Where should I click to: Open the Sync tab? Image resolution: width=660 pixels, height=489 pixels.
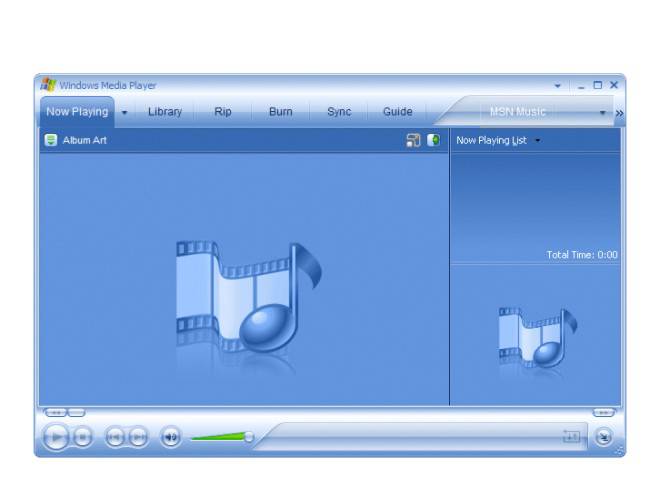(339, 112)
